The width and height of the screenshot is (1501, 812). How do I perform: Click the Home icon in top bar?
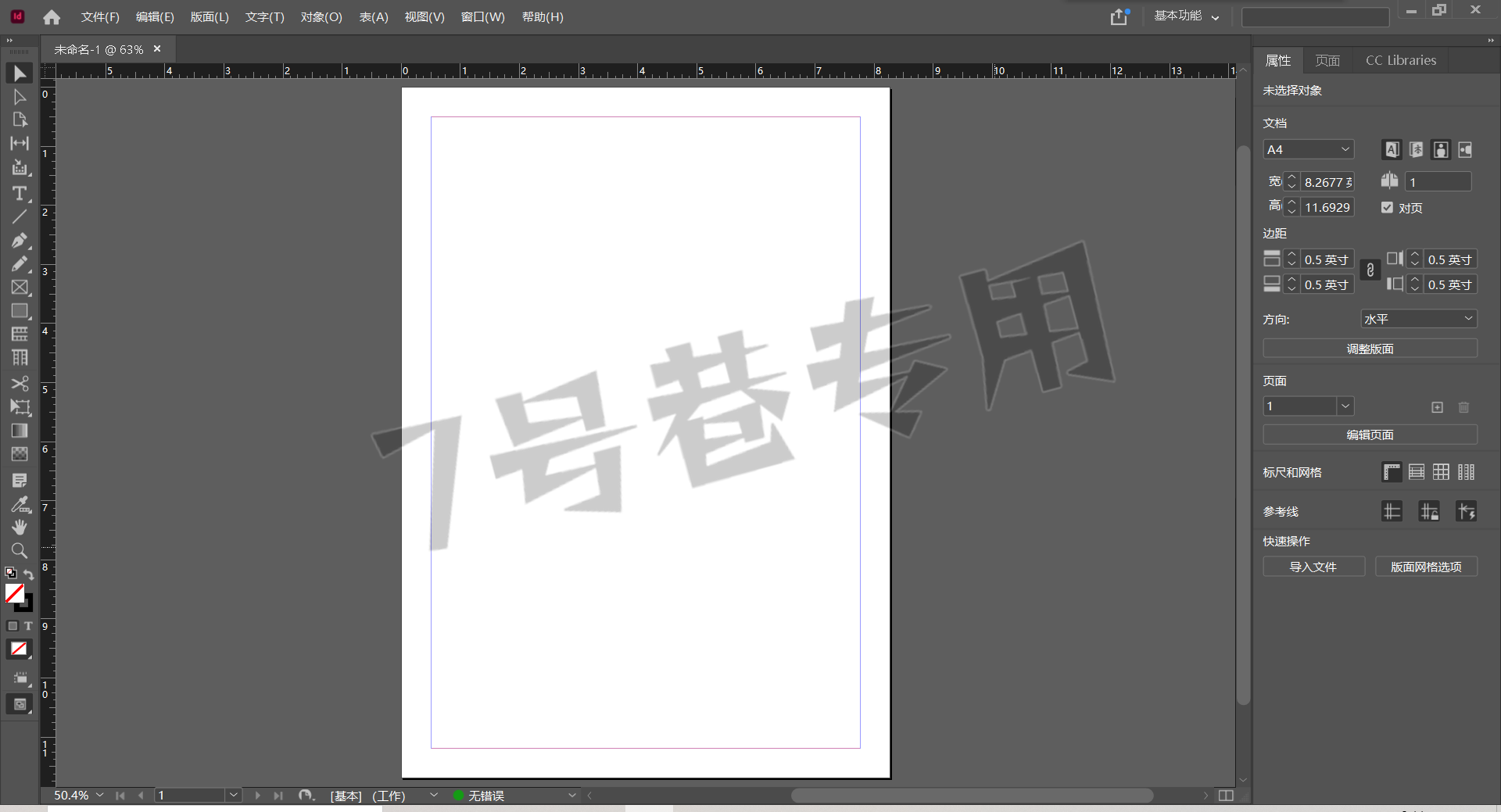(x=52, y=17)
